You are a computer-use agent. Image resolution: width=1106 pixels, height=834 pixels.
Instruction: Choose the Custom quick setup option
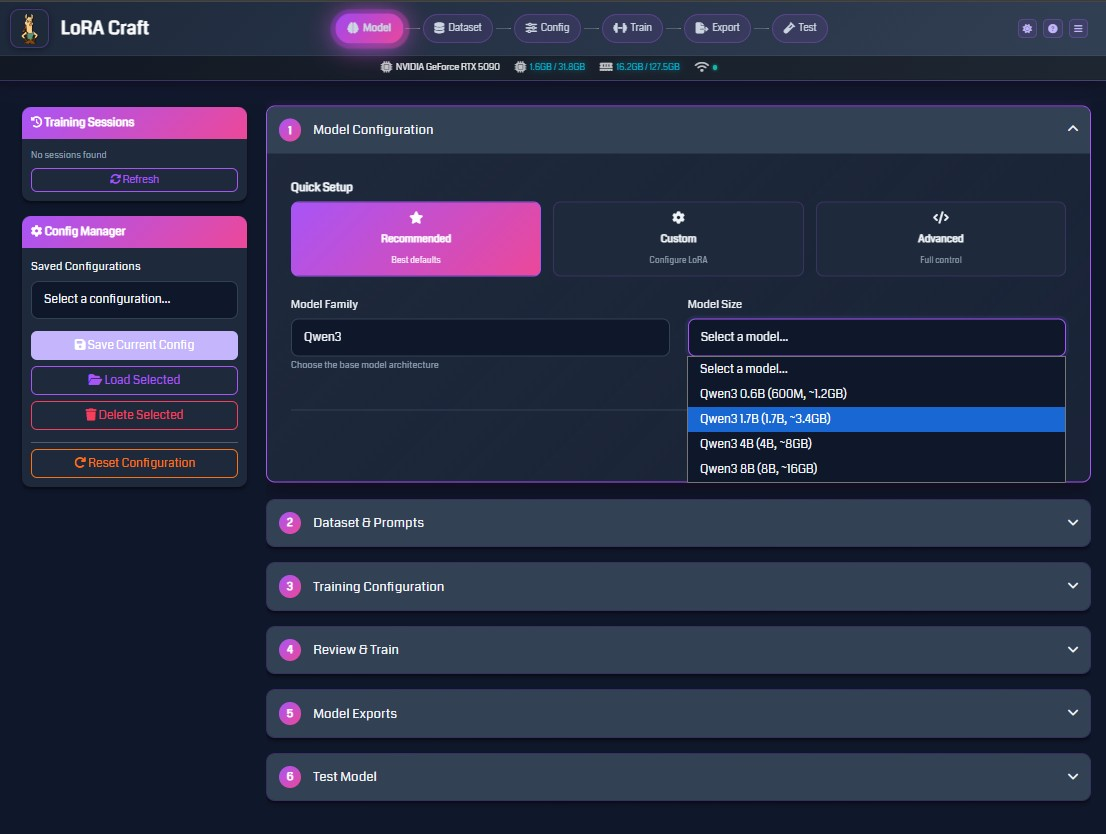click(x=678, y=239)
